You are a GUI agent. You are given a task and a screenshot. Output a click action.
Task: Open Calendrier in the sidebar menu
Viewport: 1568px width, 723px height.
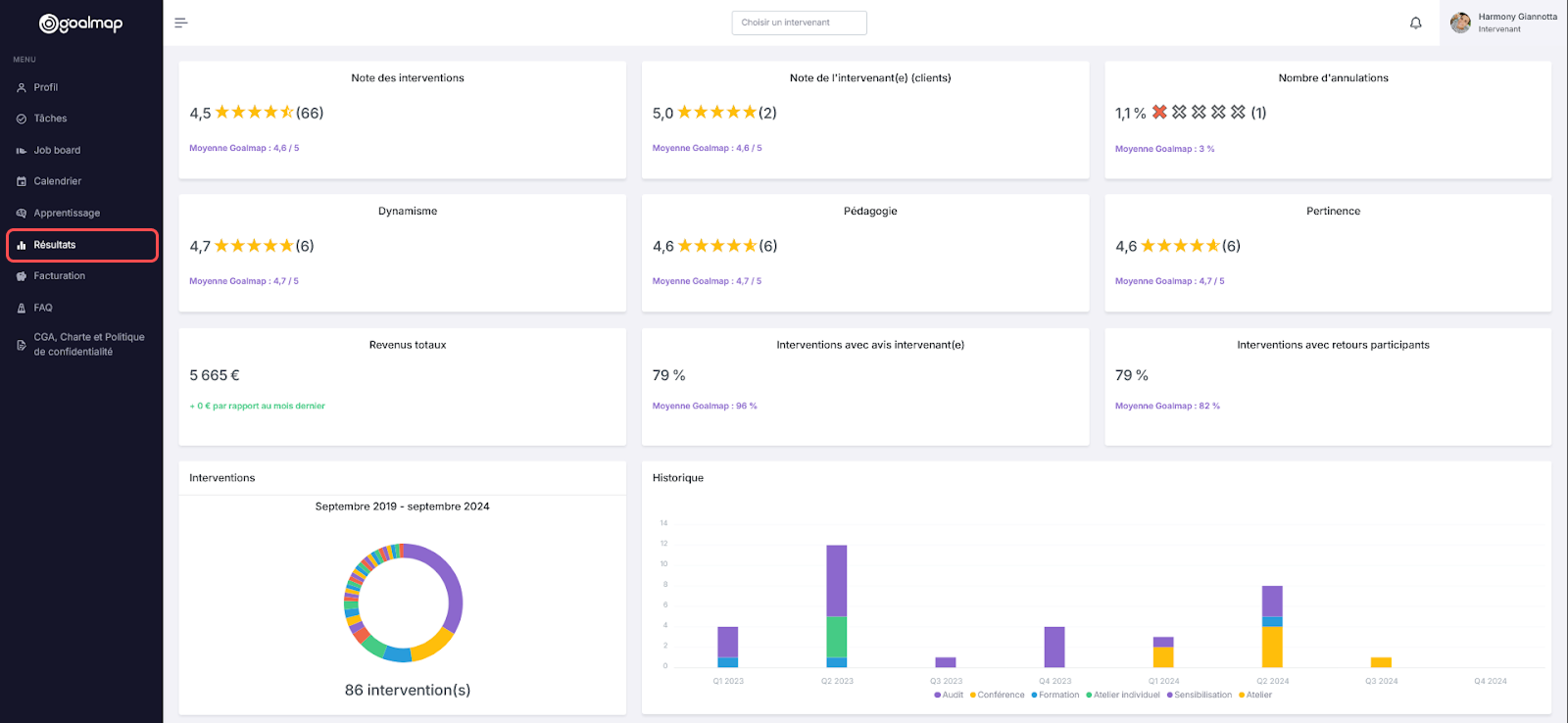[x=81, y=181]
